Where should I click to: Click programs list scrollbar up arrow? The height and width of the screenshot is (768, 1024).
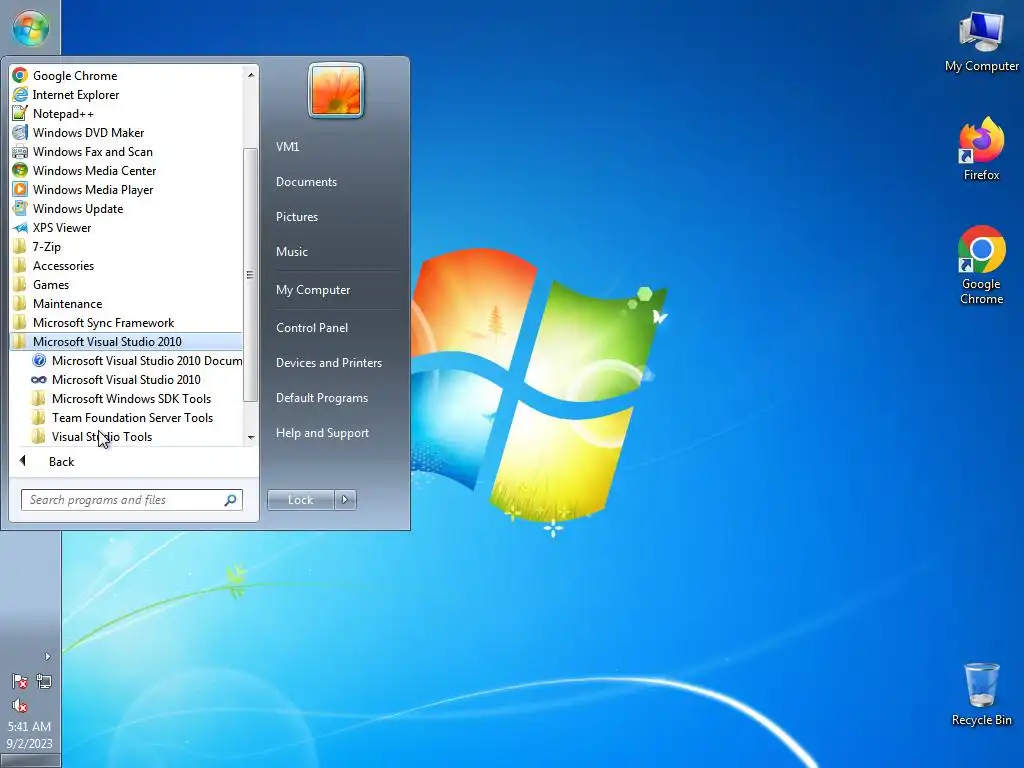(251, 75)
